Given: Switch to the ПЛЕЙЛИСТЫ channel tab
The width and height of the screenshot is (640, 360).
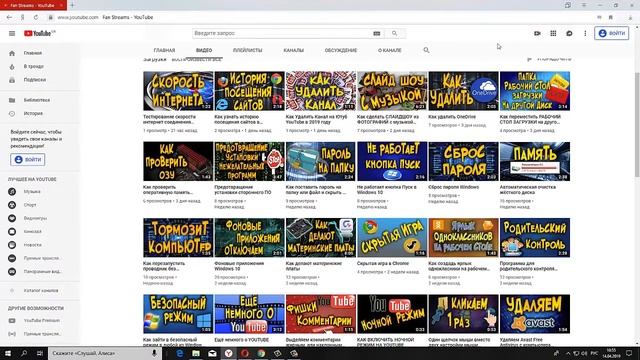Looking at the screenshot, I should tap(247, 50).
